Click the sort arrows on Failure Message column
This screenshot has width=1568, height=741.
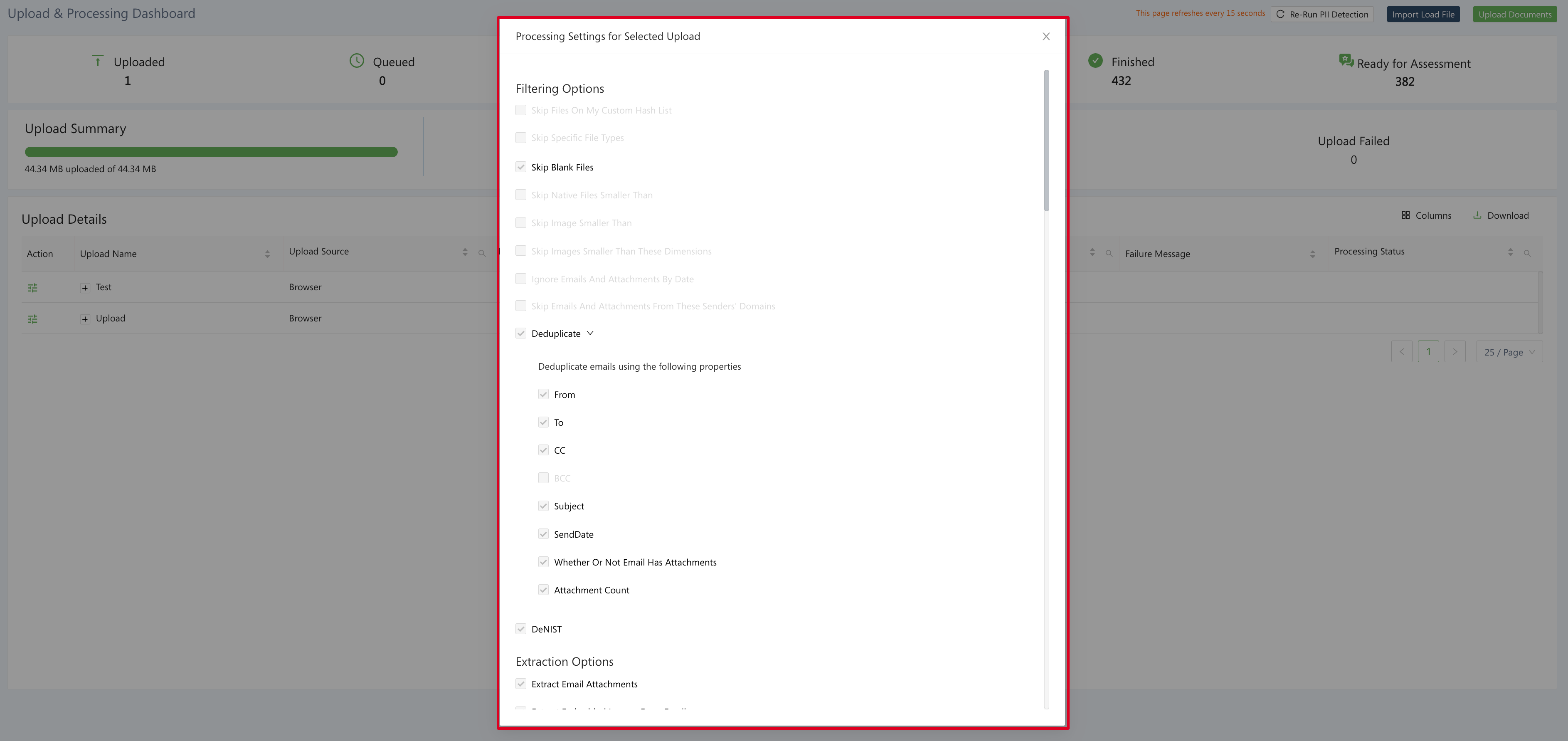point(1312,254)
